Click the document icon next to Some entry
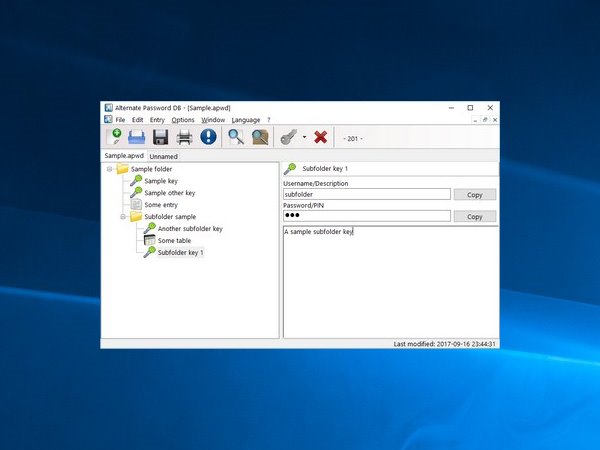Image resolution: width=600 pixels, height=450 pixels. click(x=136, y=205)
